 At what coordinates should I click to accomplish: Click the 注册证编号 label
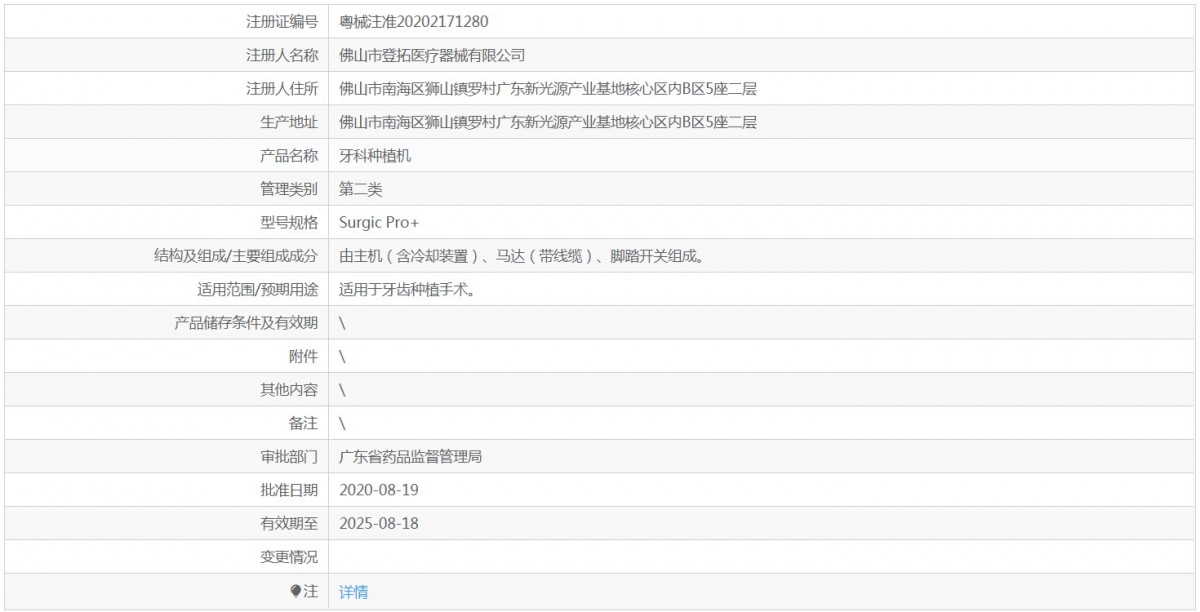point(282,21)
